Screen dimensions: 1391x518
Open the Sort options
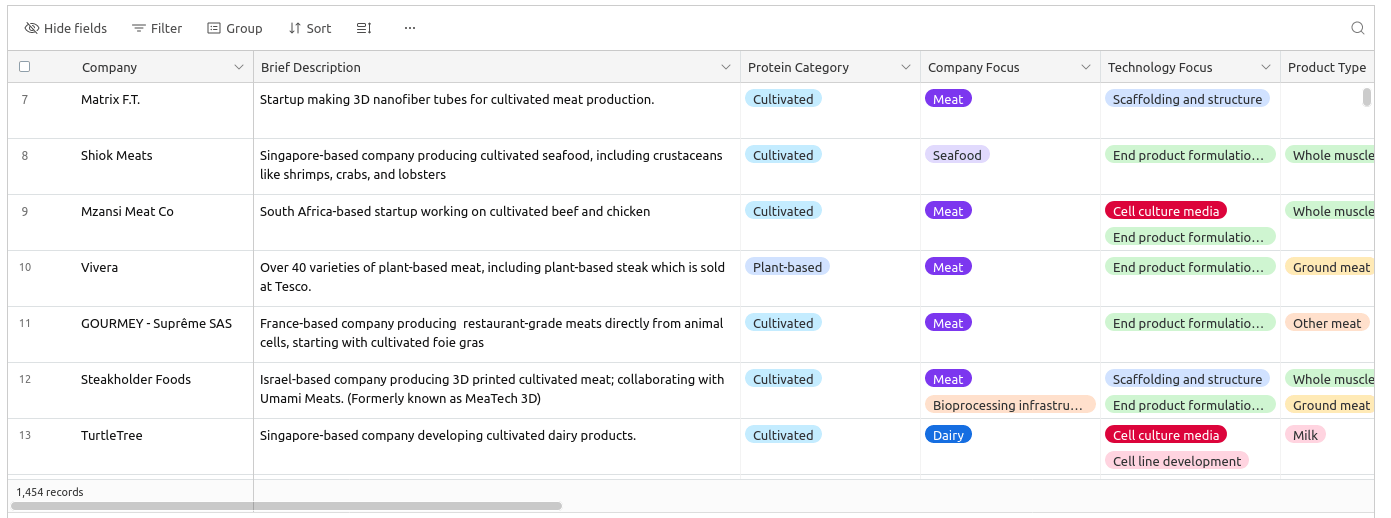(309, 28)
